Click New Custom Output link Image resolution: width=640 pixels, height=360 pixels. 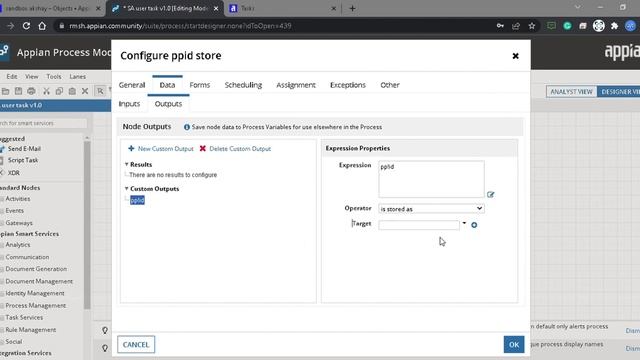(x=165, y=149)
